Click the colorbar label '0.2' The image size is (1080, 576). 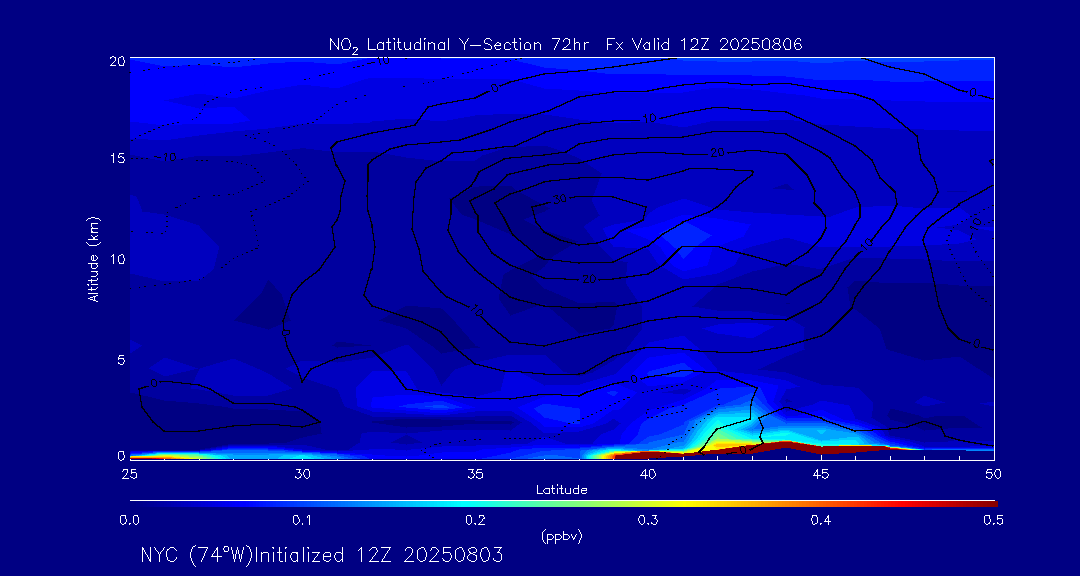click(475, 521)
